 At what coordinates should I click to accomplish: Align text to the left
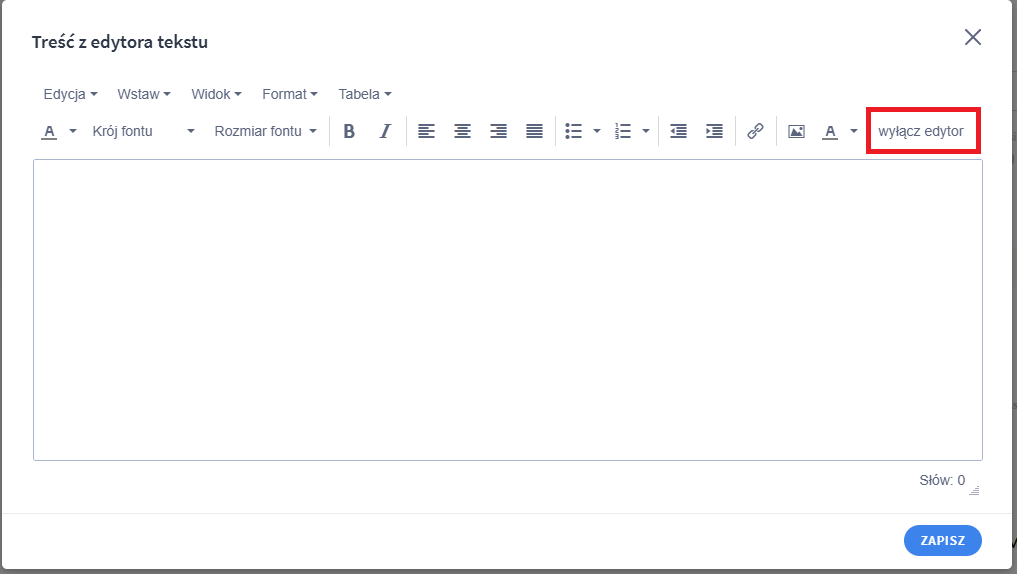pos(426,131)
